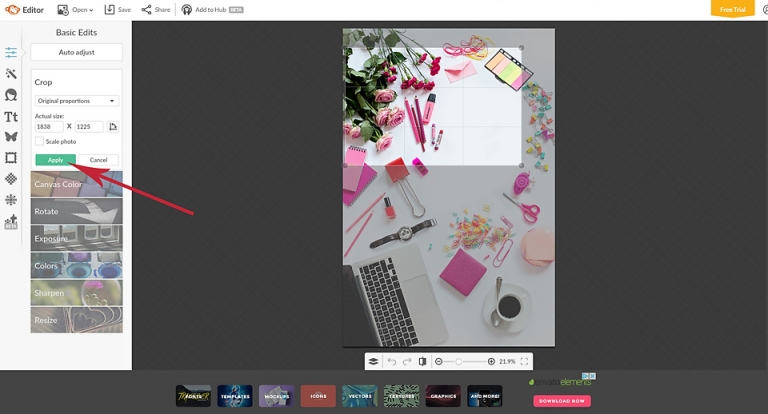
Task: Open the Rotate section
Action: [77, 211]
